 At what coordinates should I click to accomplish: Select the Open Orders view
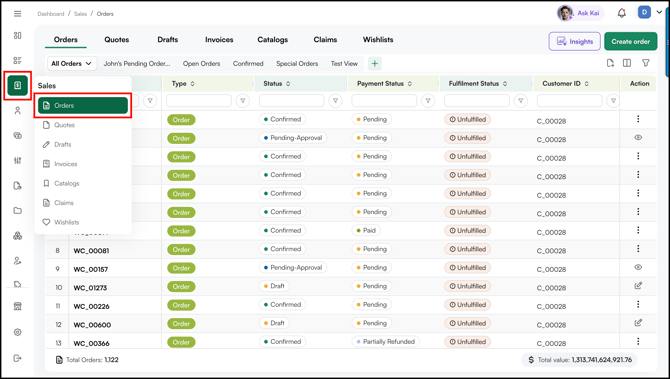click(201, 64)
